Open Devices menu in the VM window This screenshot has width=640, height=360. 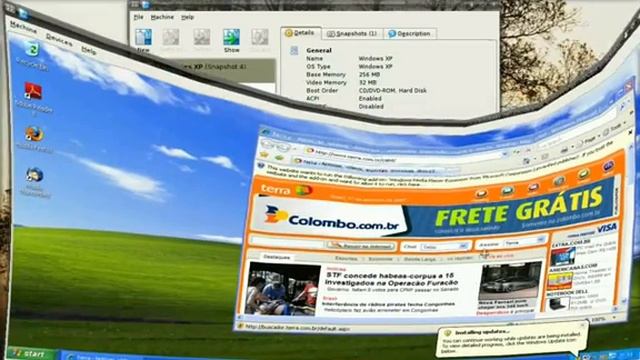[59, 40]
